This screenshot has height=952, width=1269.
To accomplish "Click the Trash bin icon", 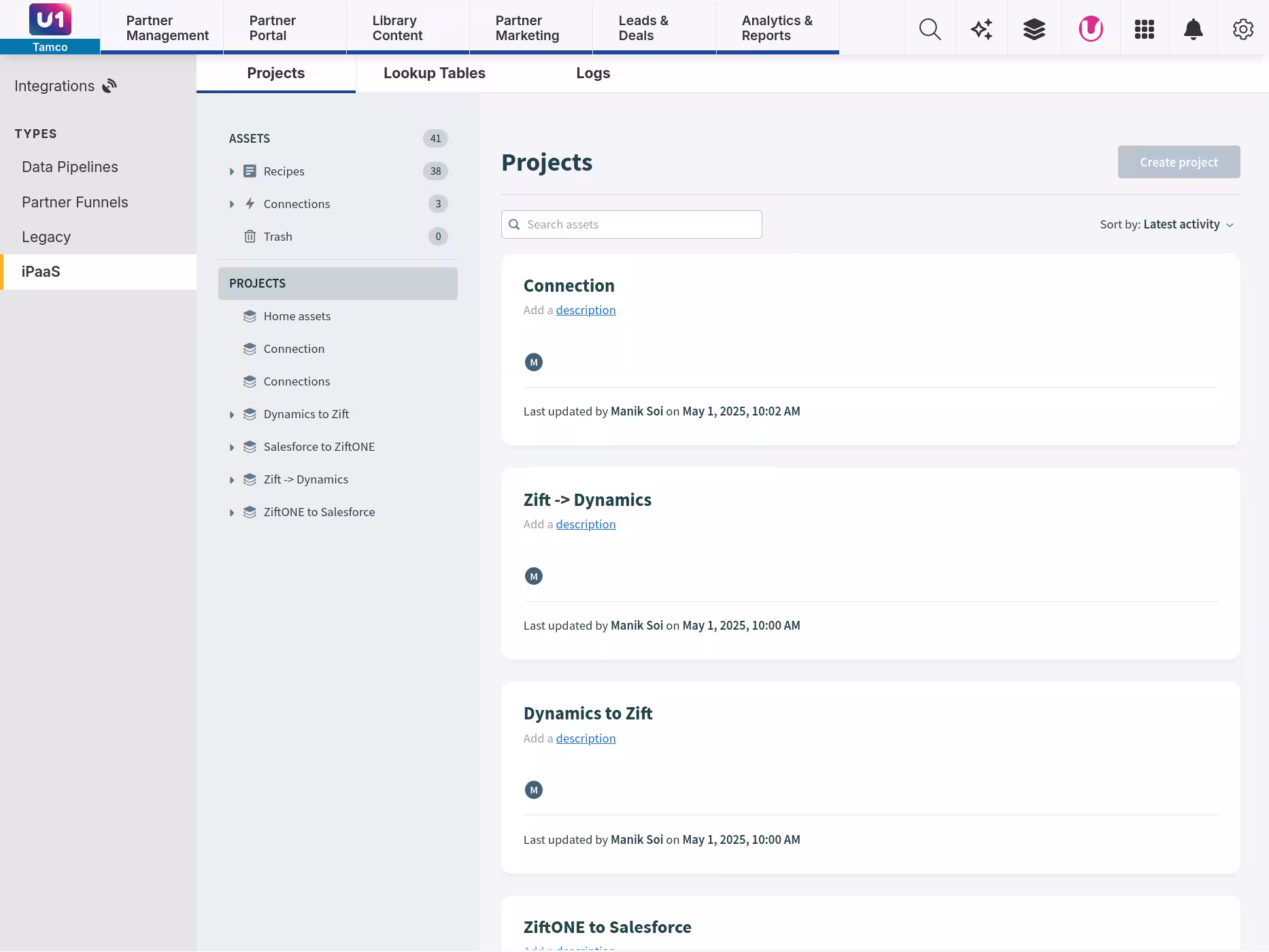I will point(250,236).
